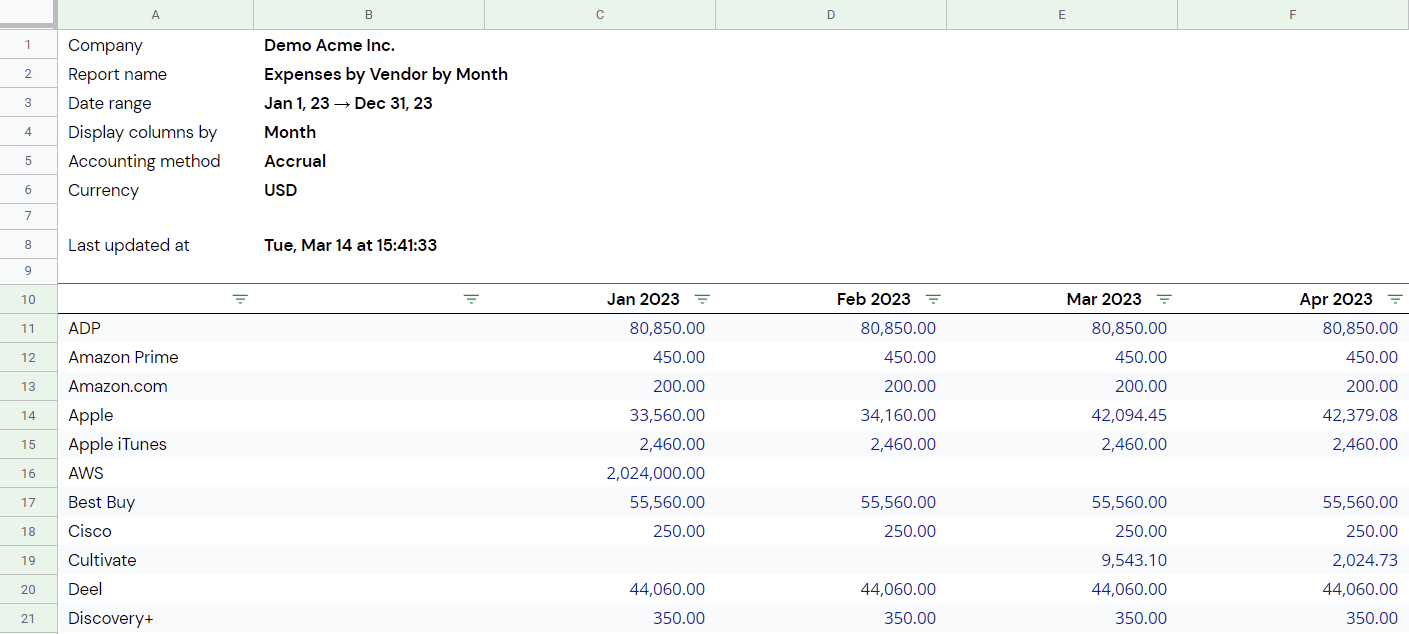The height and width of the screenshot is (634, 1409).
Task: Select the ADP vendor cell
Action: click(x=155, y=328)
